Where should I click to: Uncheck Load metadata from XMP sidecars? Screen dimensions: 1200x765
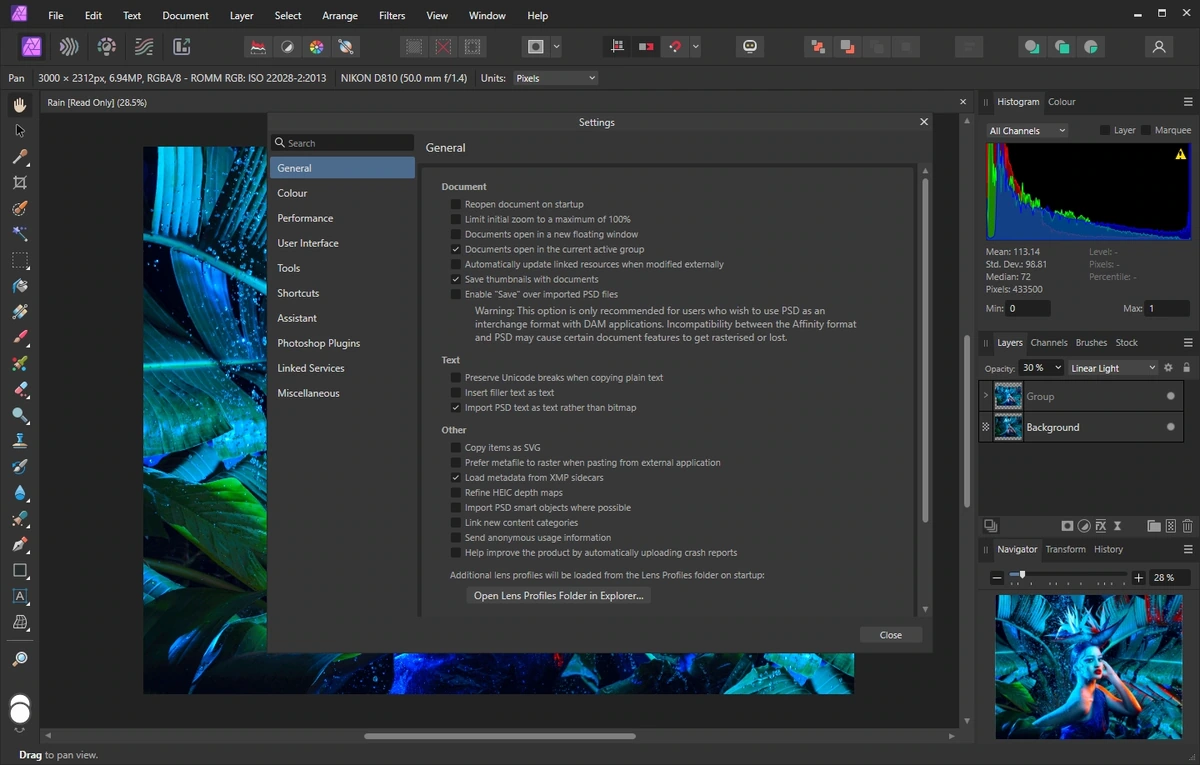pos(456,478)
